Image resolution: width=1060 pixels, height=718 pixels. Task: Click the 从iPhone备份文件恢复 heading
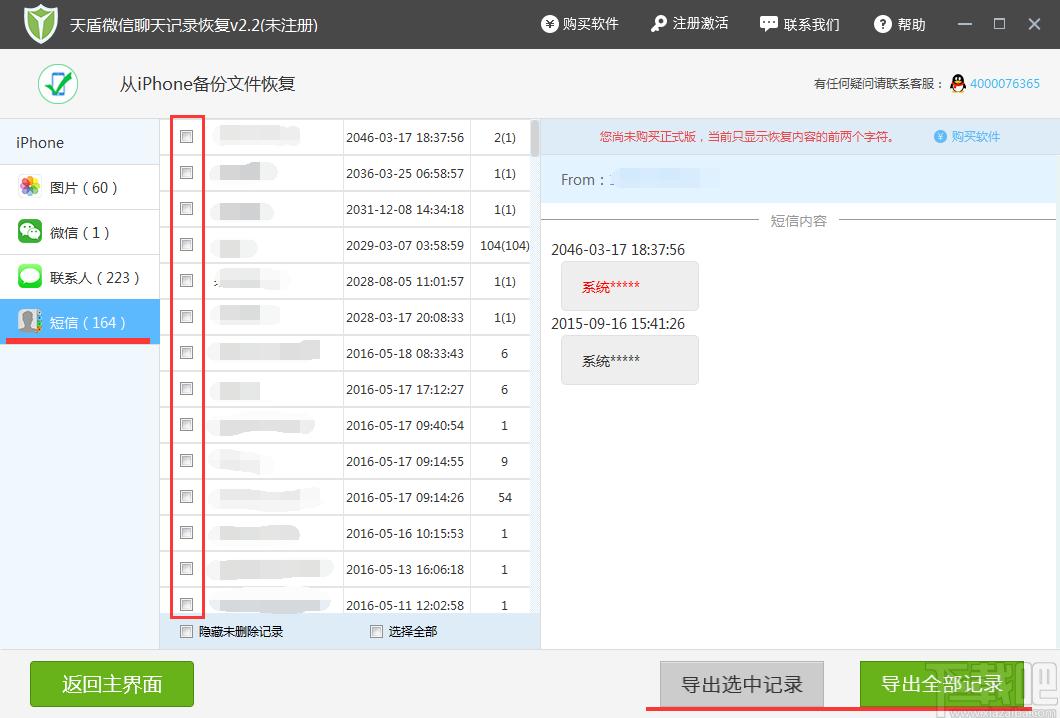[208, 84]
